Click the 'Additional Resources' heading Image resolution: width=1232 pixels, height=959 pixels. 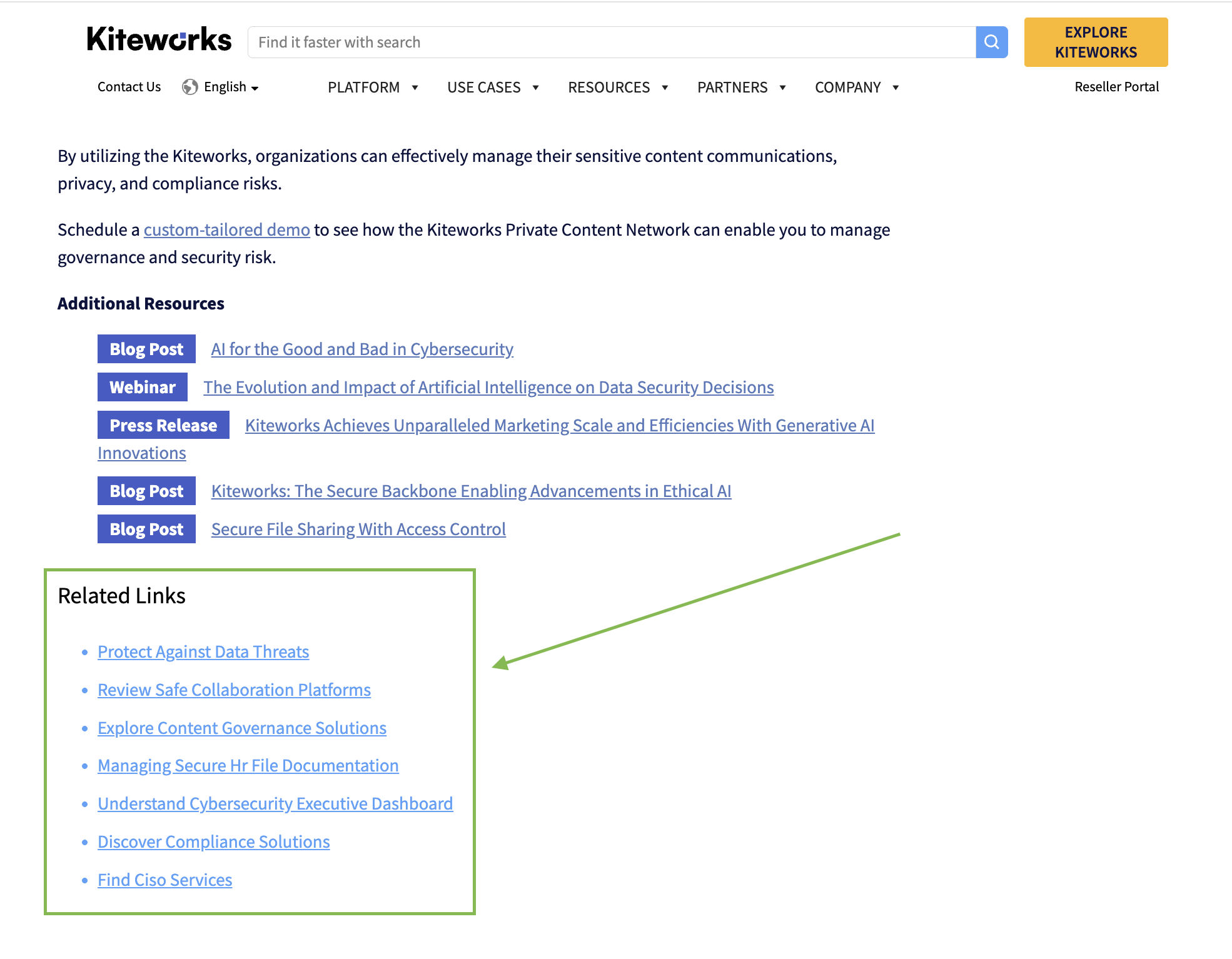tap(141, 303)
